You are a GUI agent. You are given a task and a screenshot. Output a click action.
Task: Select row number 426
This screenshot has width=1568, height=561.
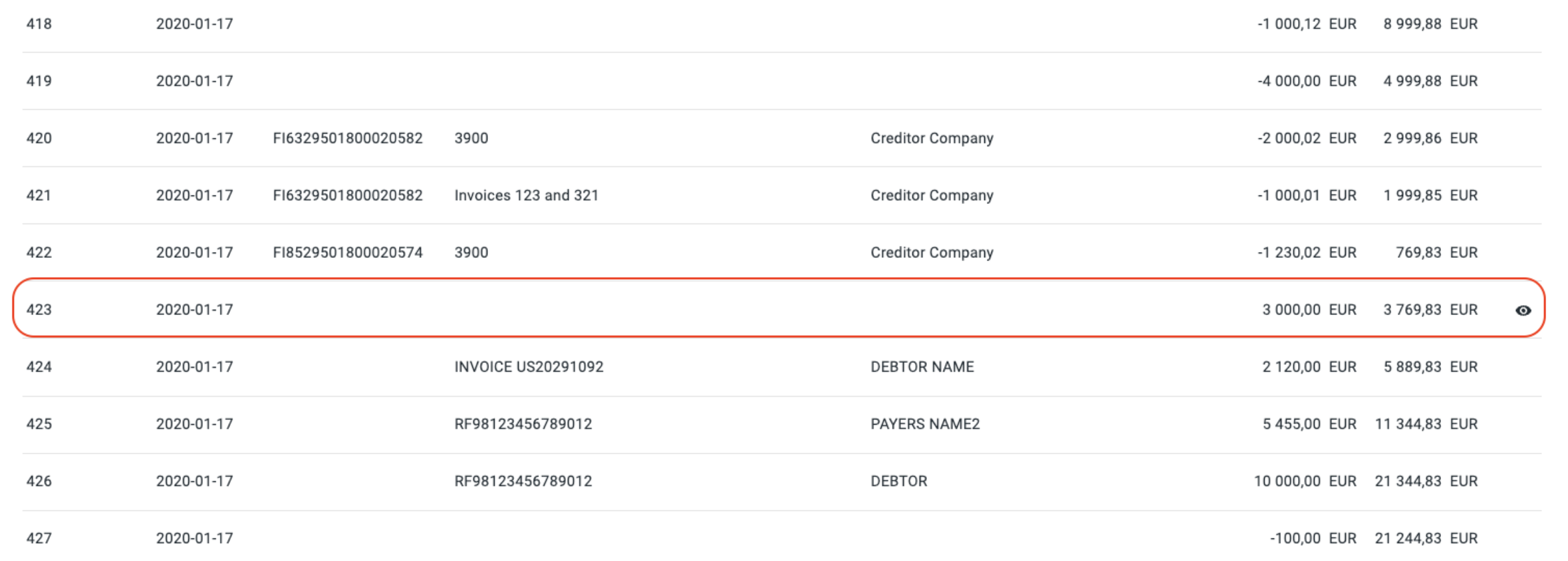tap(39, 481)
